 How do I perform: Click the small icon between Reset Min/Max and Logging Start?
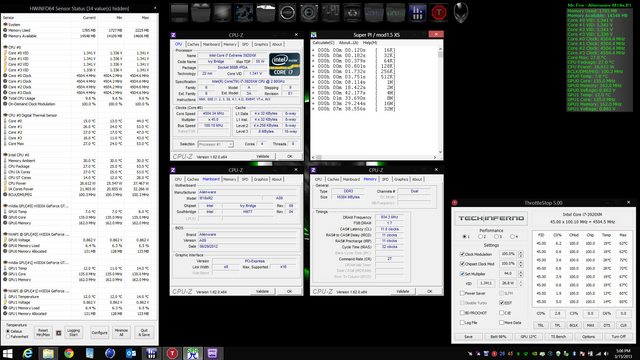click(58, 333)
